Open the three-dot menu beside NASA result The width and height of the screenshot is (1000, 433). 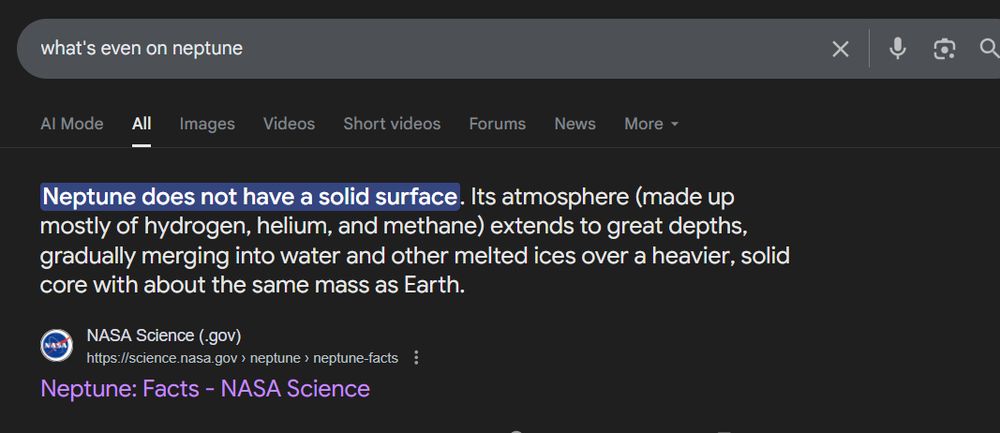click(417, 357)
